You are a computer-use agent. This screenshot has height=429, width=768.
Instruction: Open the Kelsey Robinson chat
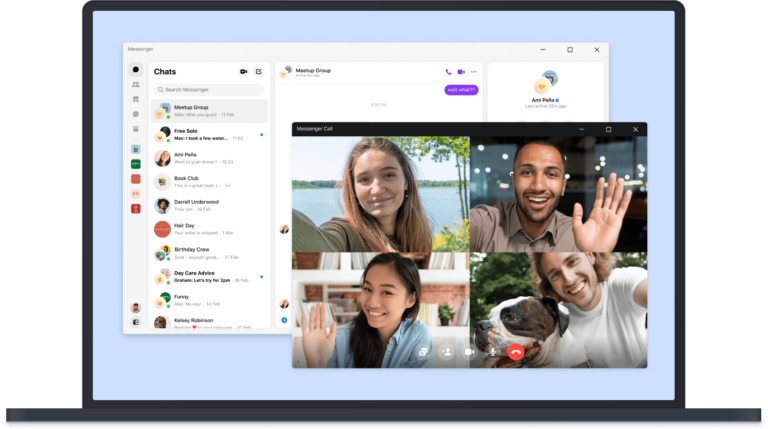pos(209,321)
